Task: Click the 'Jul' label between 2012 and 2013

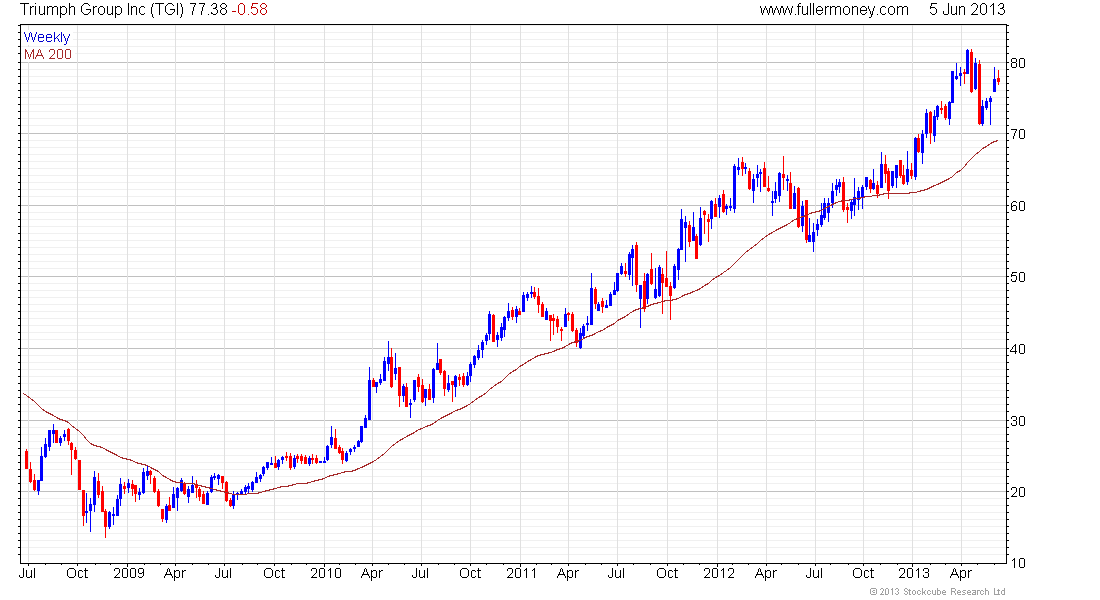Action: point(814,573)
